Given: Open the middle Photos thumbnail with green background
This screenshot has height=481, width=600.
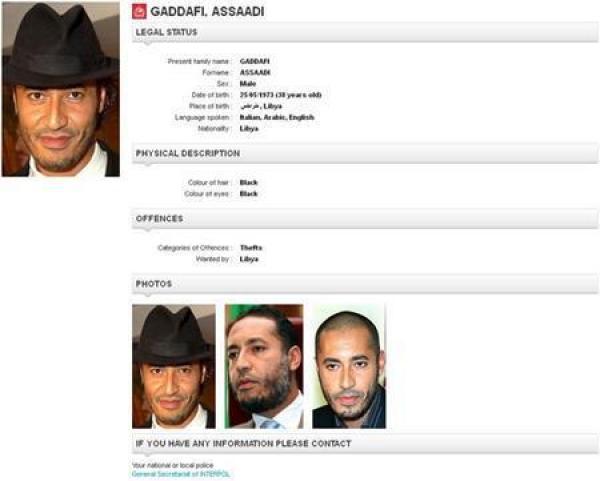Looking at the screenshot, I should 264,366.
